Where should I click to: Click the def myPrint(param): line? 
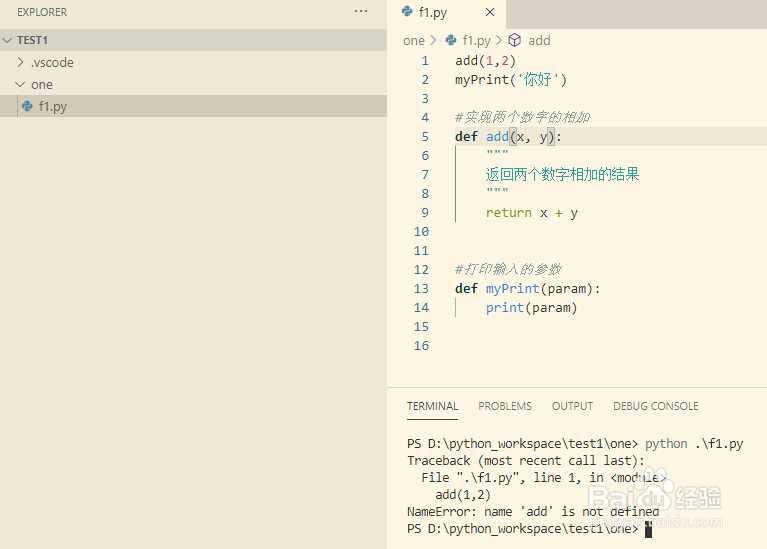527,289
